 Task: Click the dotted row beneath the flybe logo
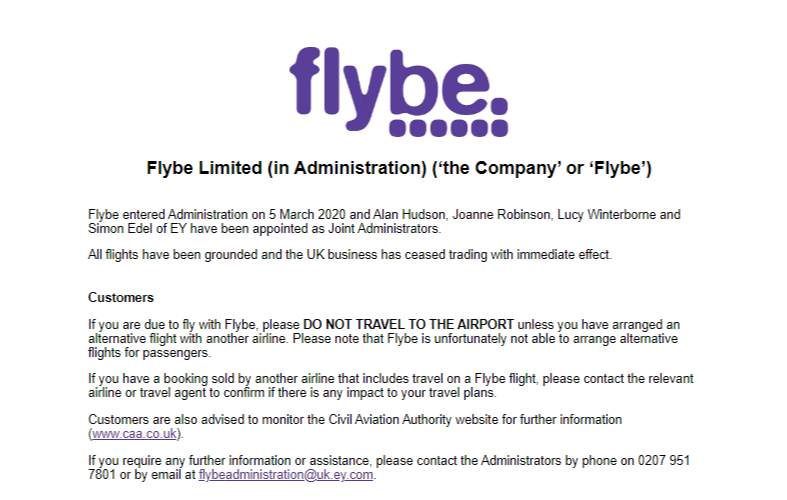pos(450,128)
